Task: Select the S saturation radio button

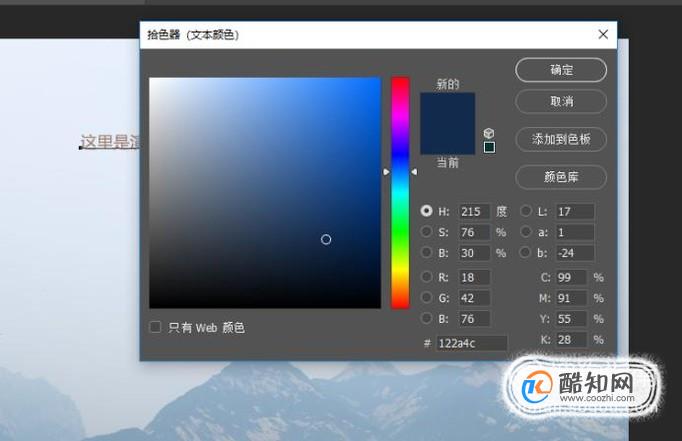Action: (426, 231)
